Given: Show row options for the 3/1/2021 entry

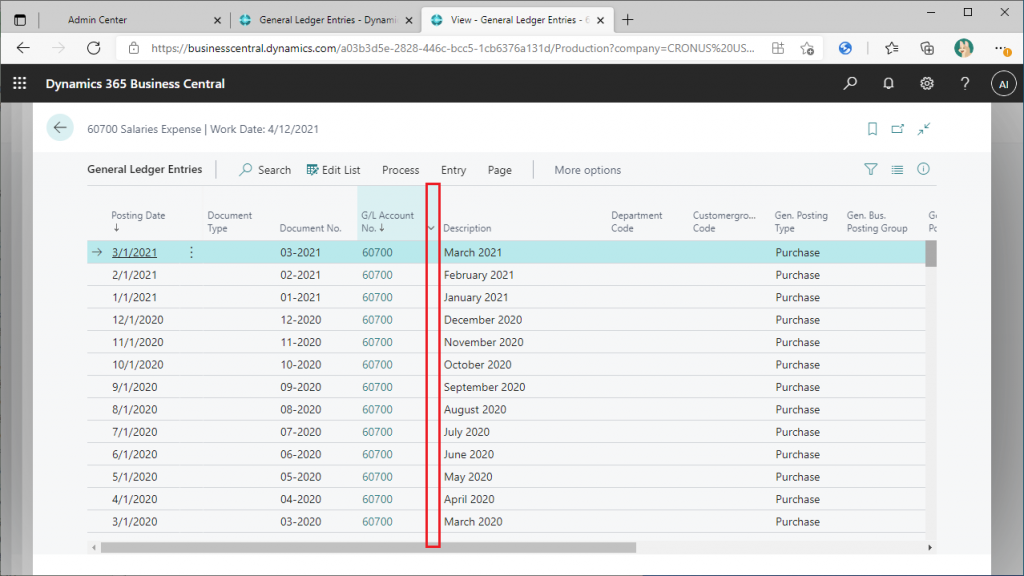Looking at the screenshot, I should [x=192, y=253].
